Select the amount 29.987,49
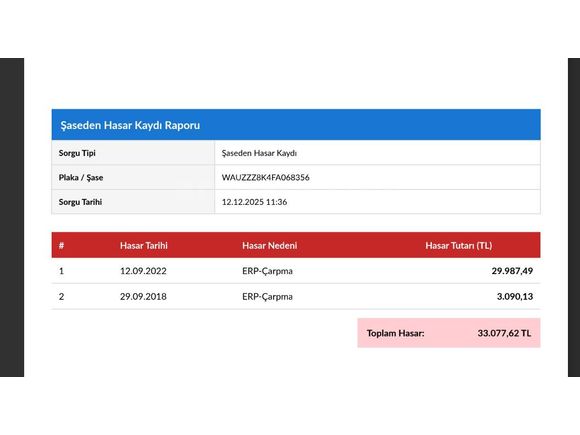 [512, 271]
